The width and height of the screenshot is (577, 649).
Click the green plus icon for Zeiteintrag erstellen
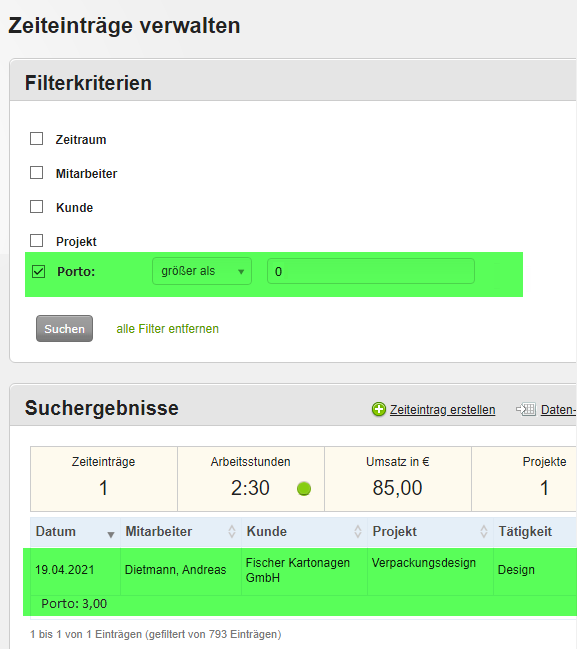click(x=378, y=409)
